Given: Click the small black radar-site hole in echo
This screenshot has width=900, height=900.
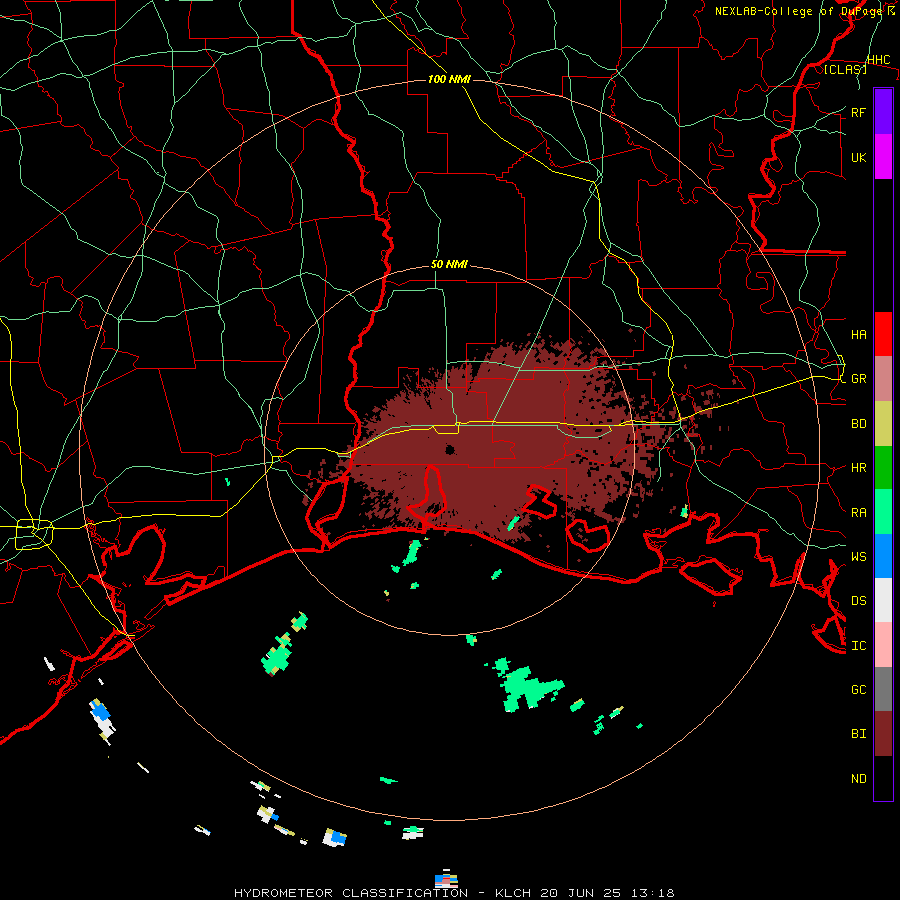Looking at the screenshot, I should [x=450, y=449].
